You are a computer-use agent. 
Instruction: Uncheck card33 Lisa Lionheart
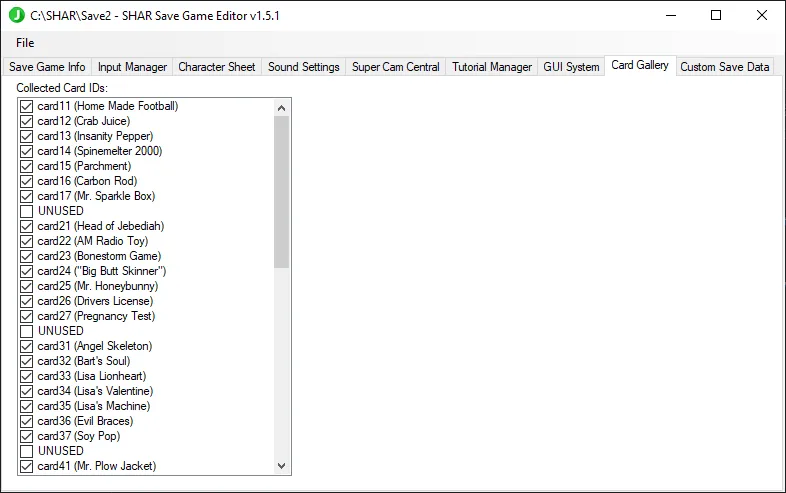click(27, 376)
